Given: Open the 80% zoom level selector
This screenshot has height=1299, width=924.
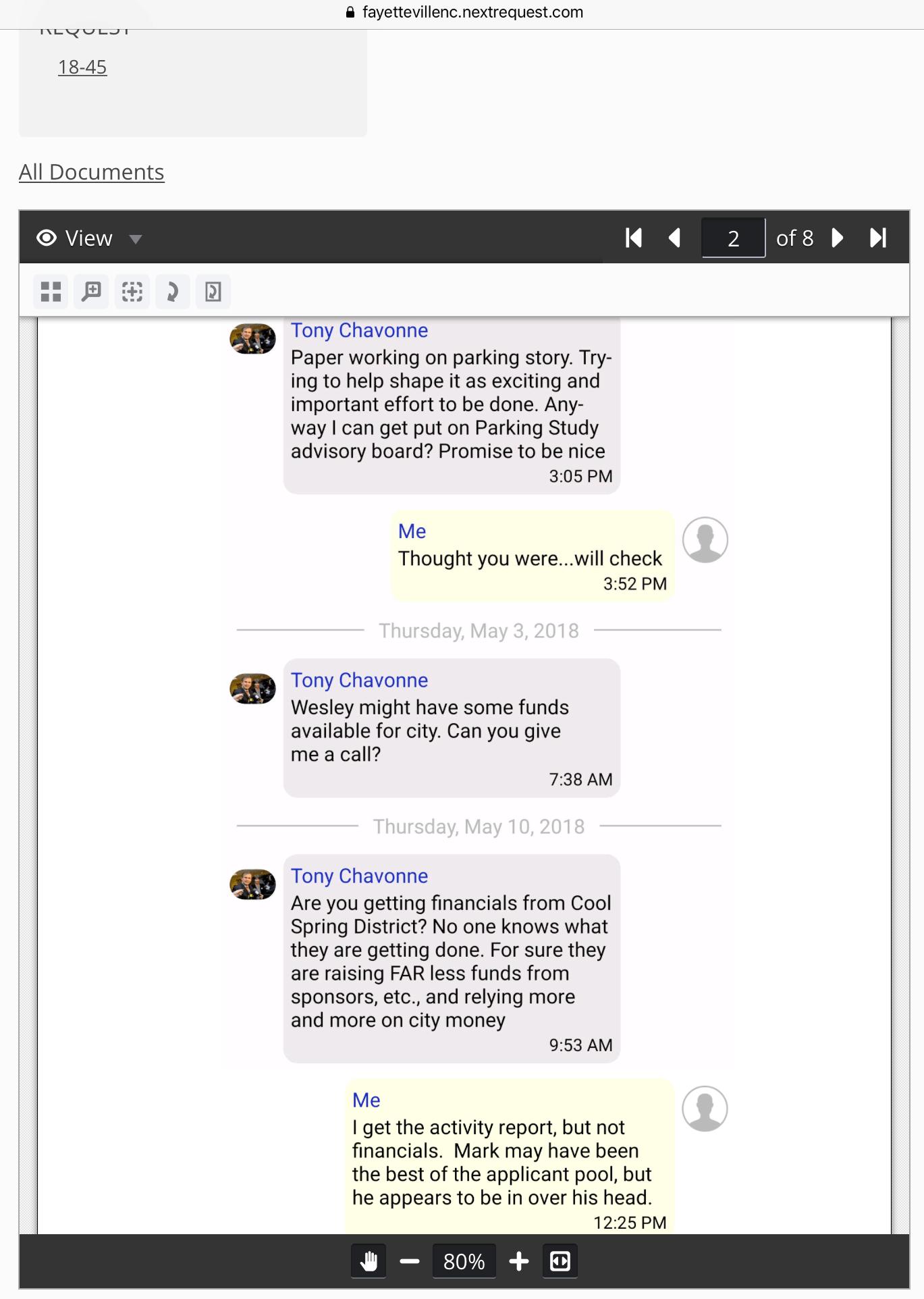Looking at the screenshot, I should pos(464,1261).
